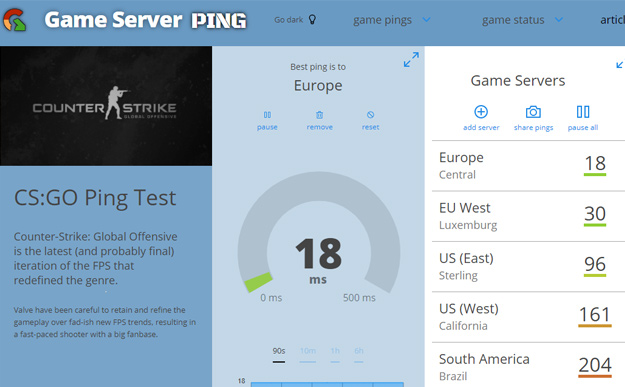Viewport: 625px width, 387px height.
Task: Open the game status dropdown menu
Action: coord(522,20)
